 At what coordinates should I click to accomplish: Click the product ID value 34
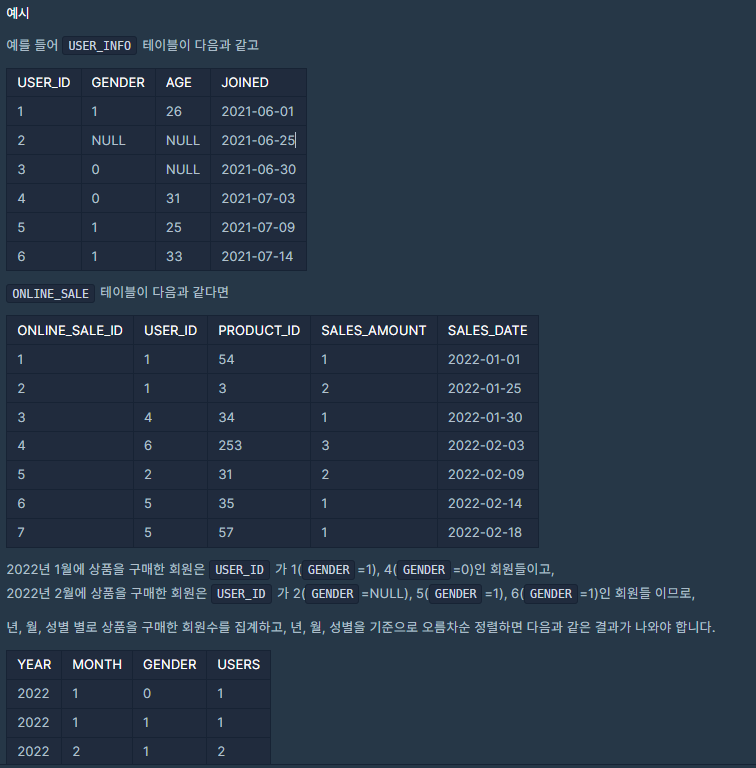[x=226, y=417]
